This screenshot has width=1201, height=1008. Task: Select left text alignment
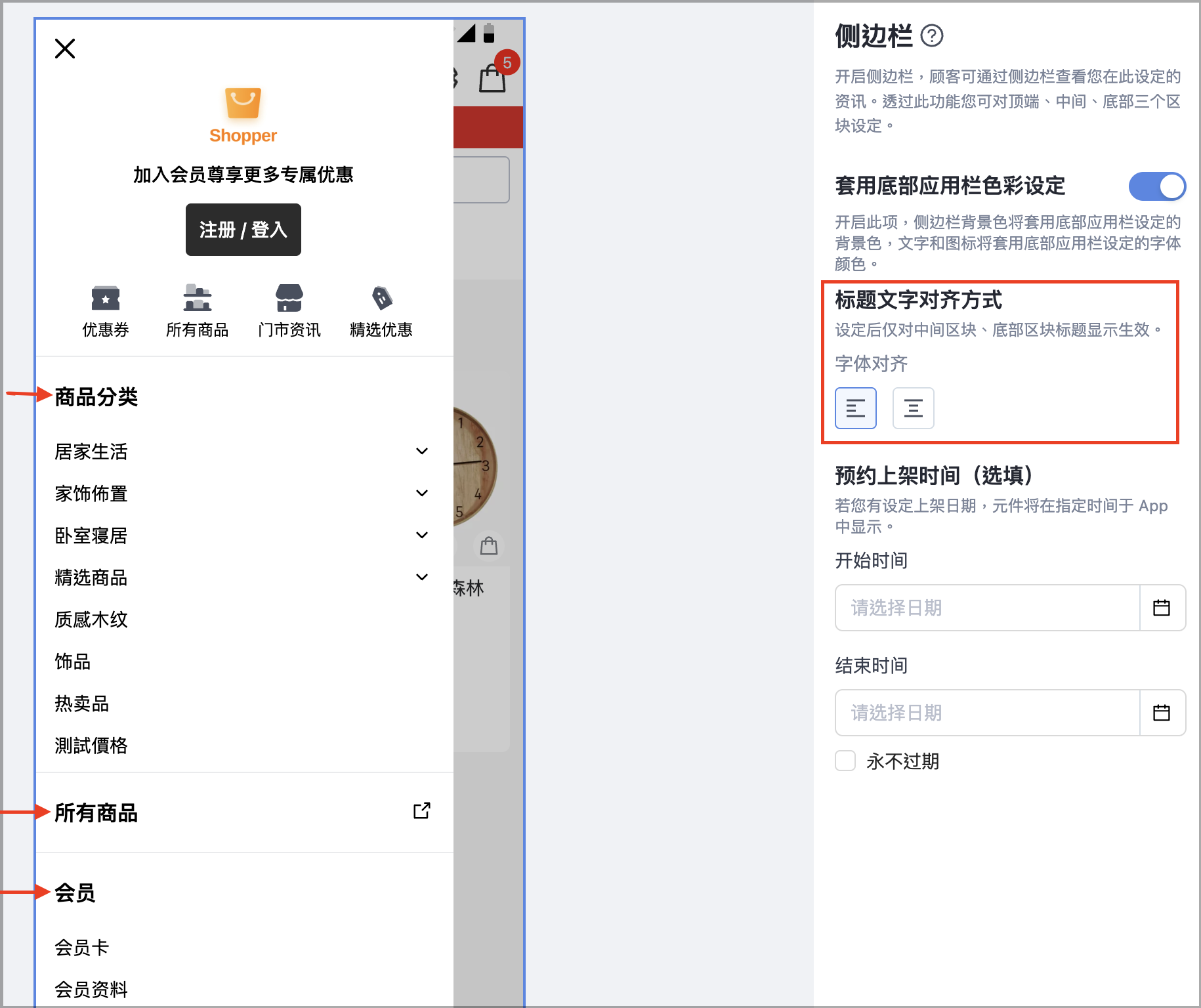(856, 408)
